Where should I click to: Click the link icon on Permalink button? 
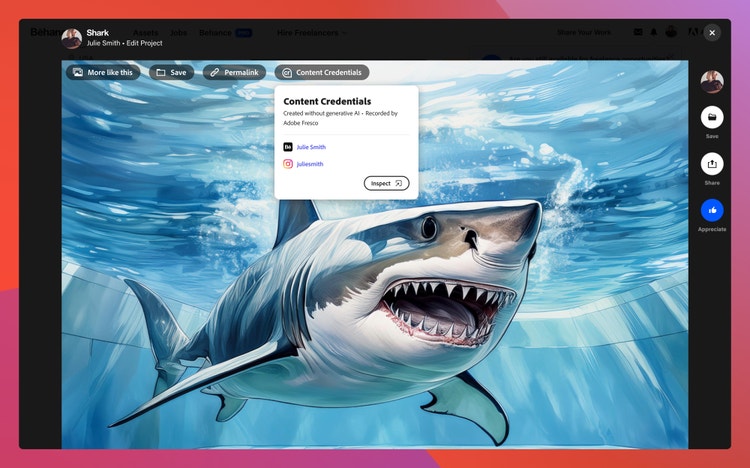(x=214, y=72)
